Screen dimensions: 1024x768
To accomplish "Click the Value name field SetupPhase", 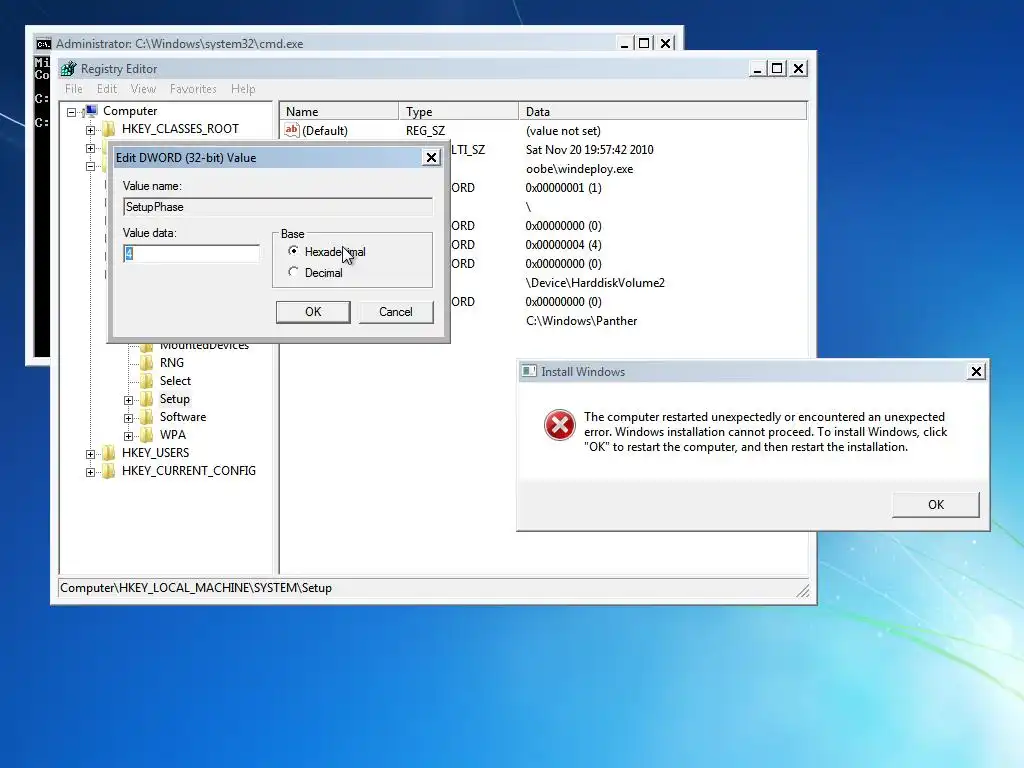I will 278,207.
